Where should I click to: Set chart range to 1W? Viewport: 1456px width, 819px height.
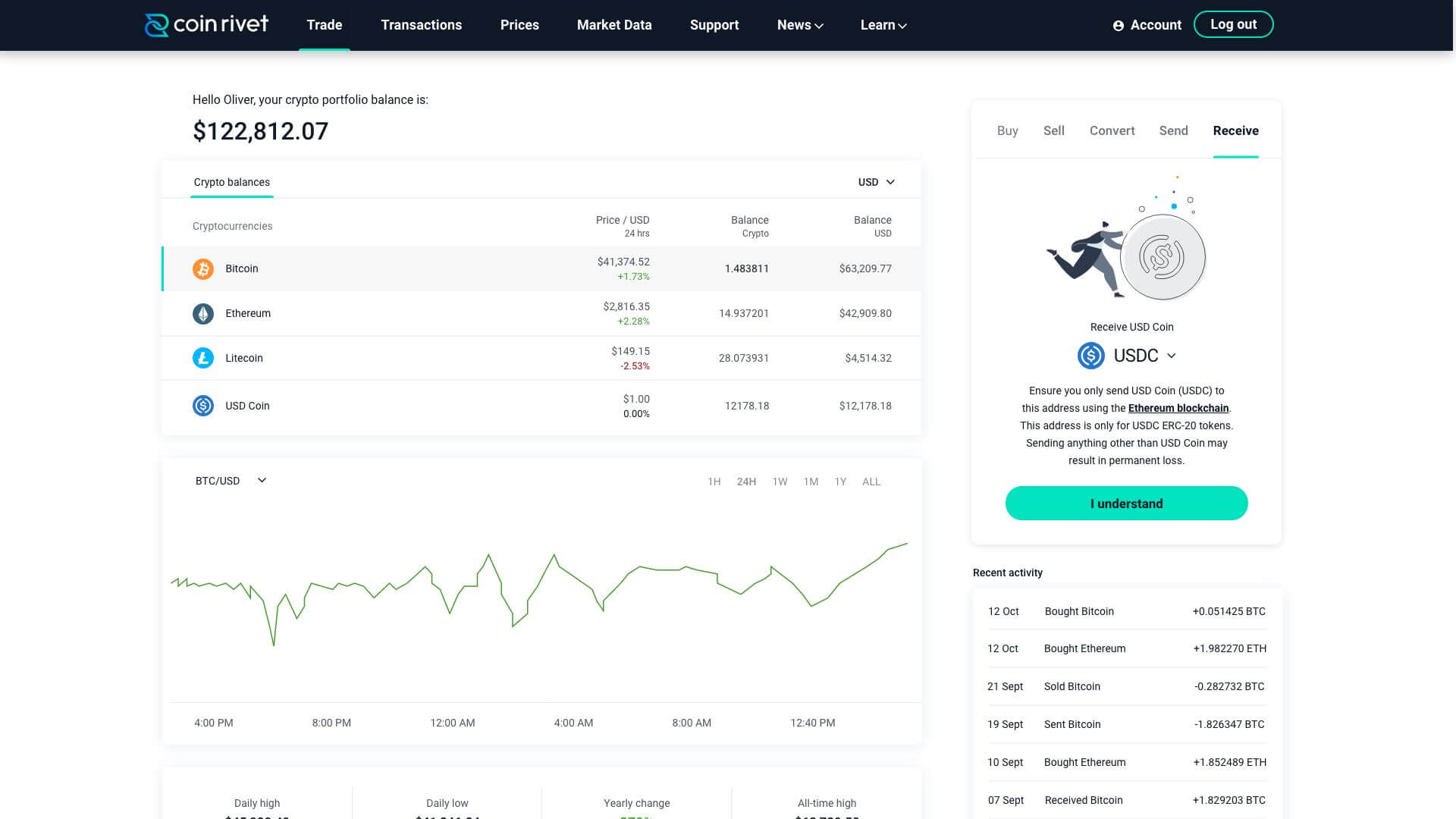point(780,482)
